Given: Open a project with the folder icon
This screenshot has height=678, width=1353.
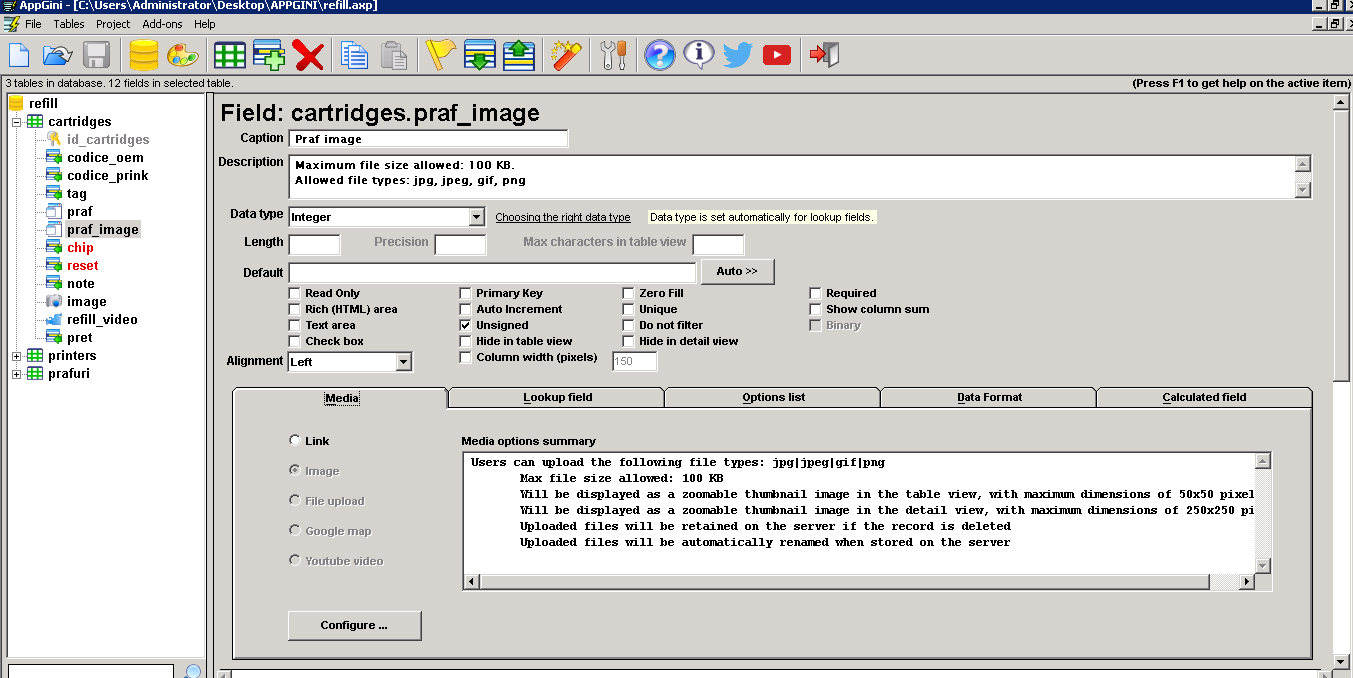Looking at the screenshot, I should click(x=58, y=54).
